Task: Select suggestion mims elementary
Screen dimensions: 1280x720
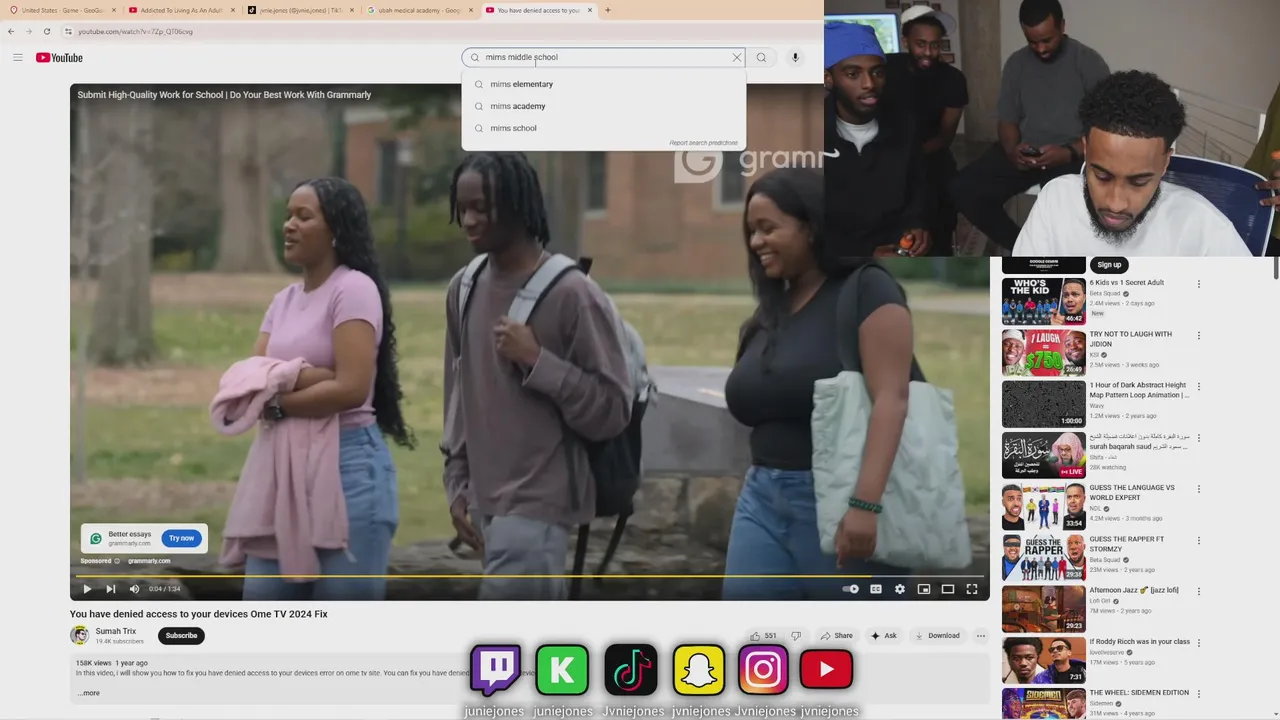Action: (604, 84)
